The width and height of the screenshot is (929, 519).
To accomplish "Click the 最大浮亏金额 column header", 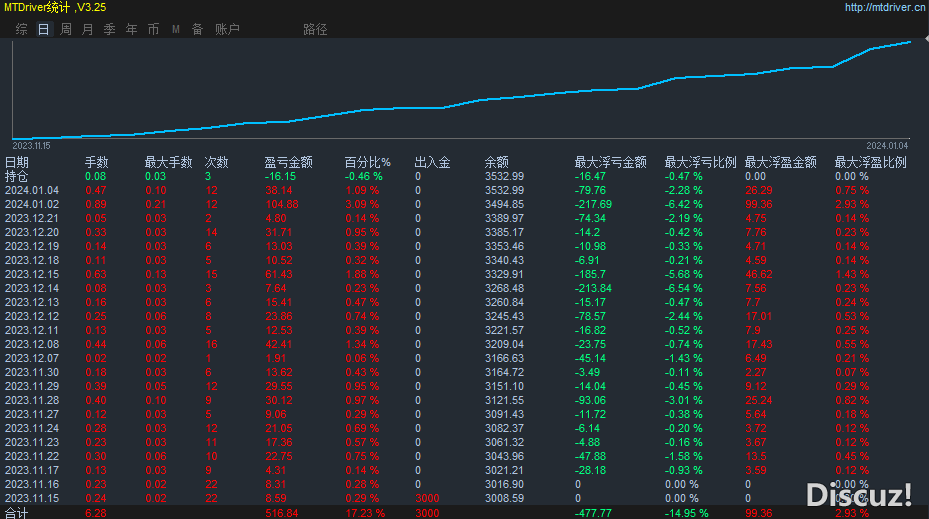I will [x=610, y=162].
